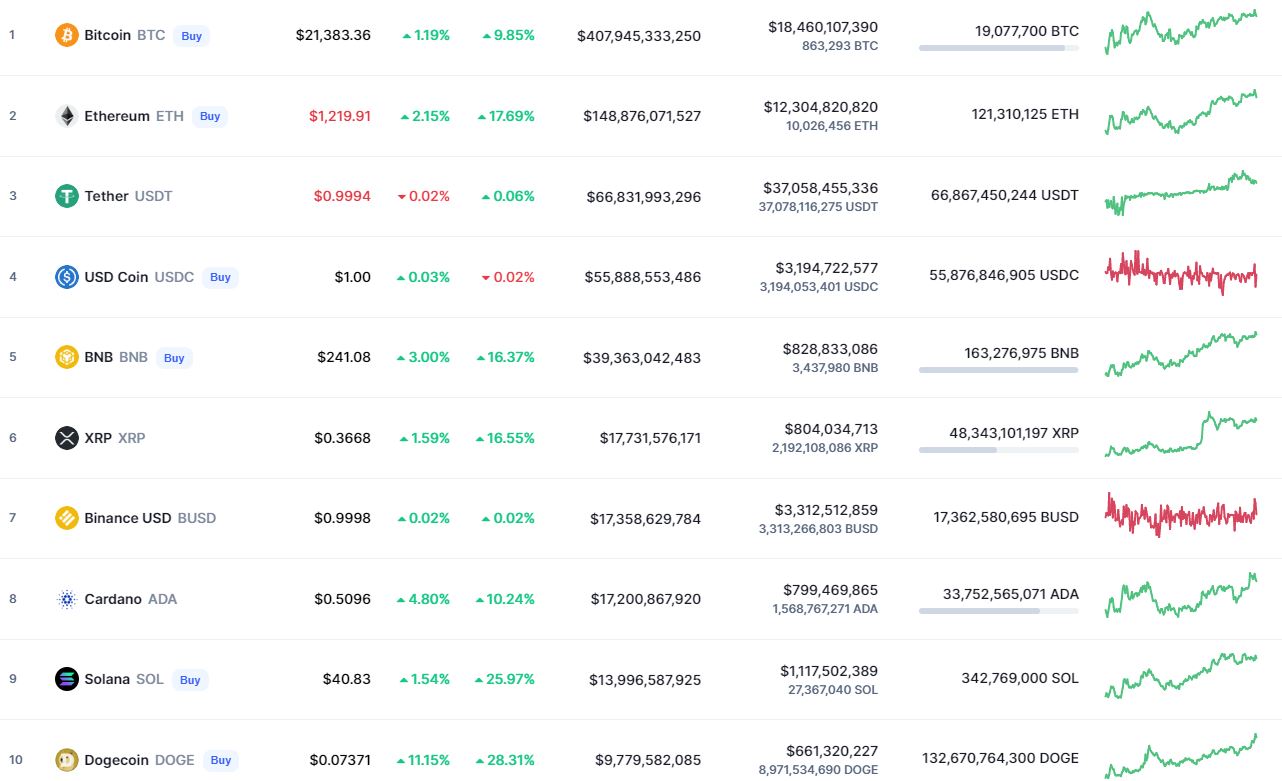Click the USD Coin logo icon
Image resolution: width=1282 pixels, height=781 pixels.
coord(67,277)
